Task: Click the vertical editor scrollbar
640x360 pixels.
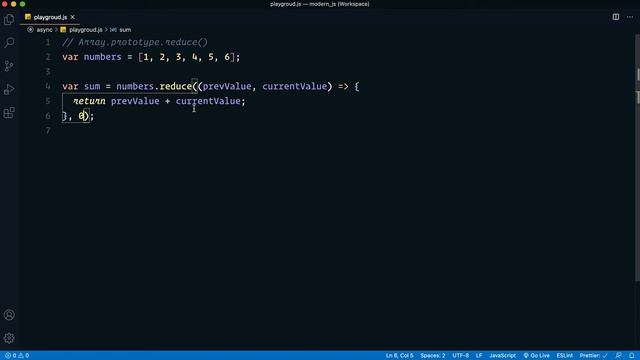Action: (x=637, y=157)
